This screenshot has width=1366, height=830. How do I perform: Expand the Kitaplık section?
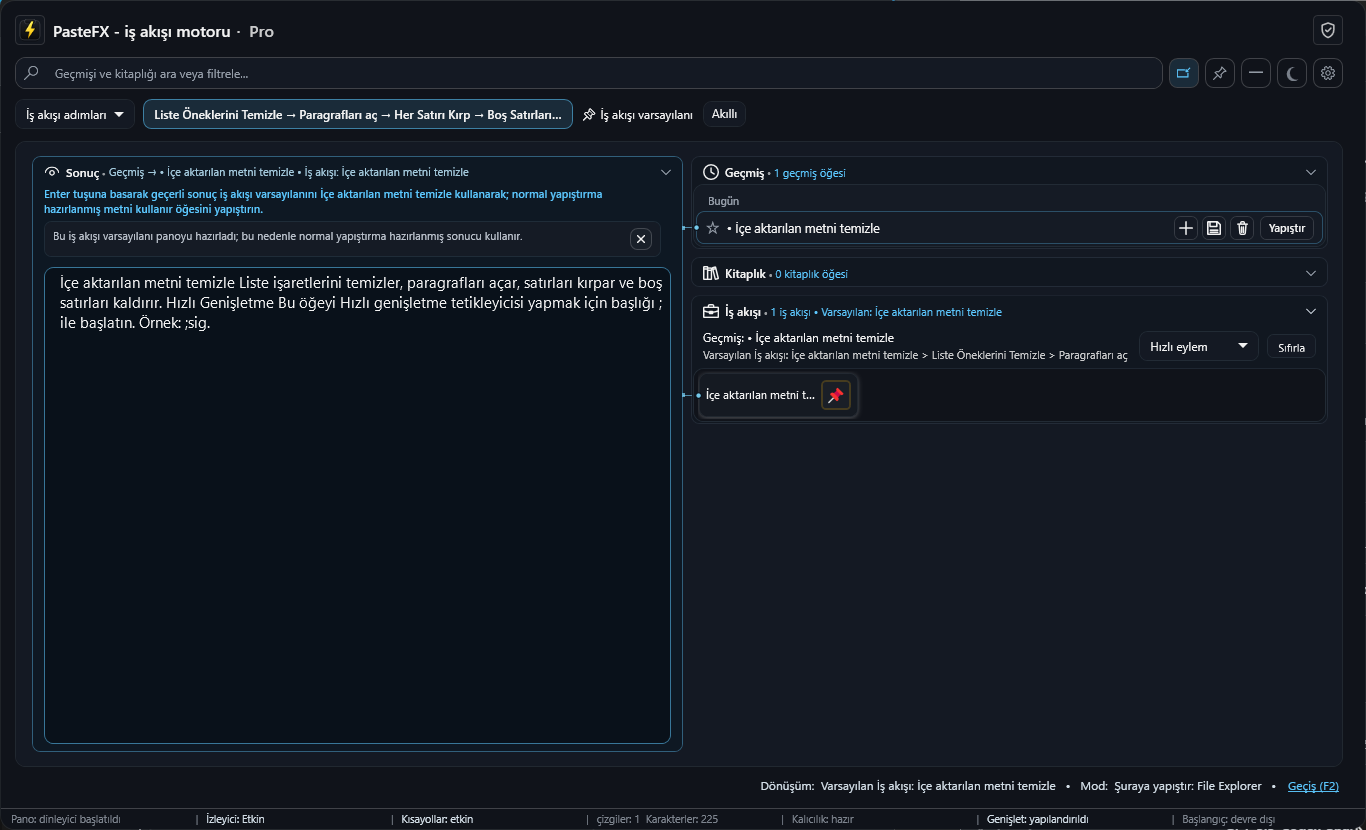click(1311, 273)
